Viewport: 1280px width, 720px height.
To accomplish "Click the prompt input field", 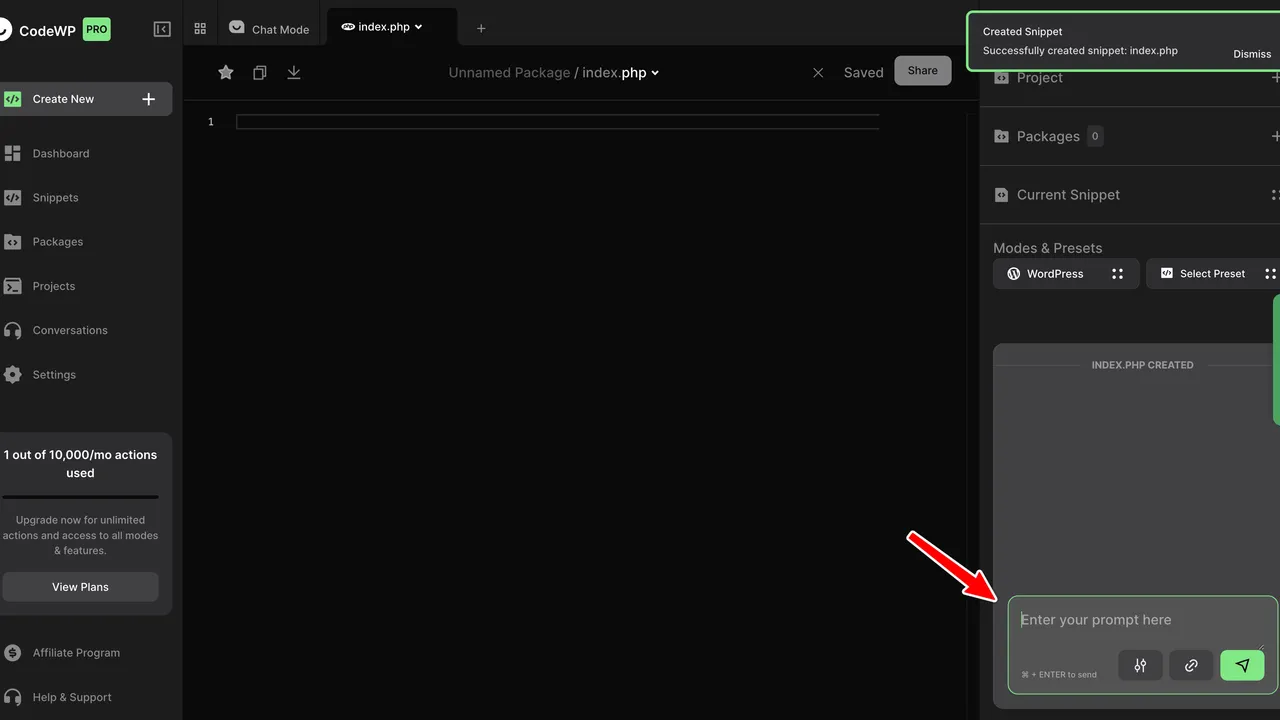I will 1141,620.
